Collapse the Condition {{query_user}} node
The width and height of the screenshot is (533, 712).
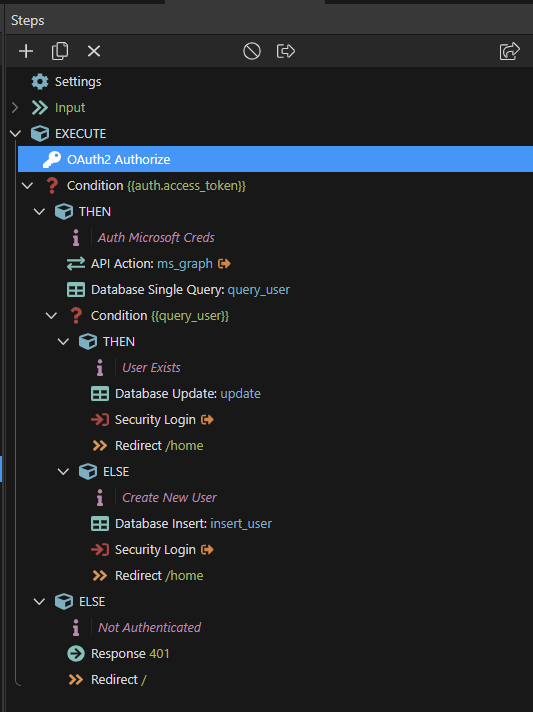point(51,315)
